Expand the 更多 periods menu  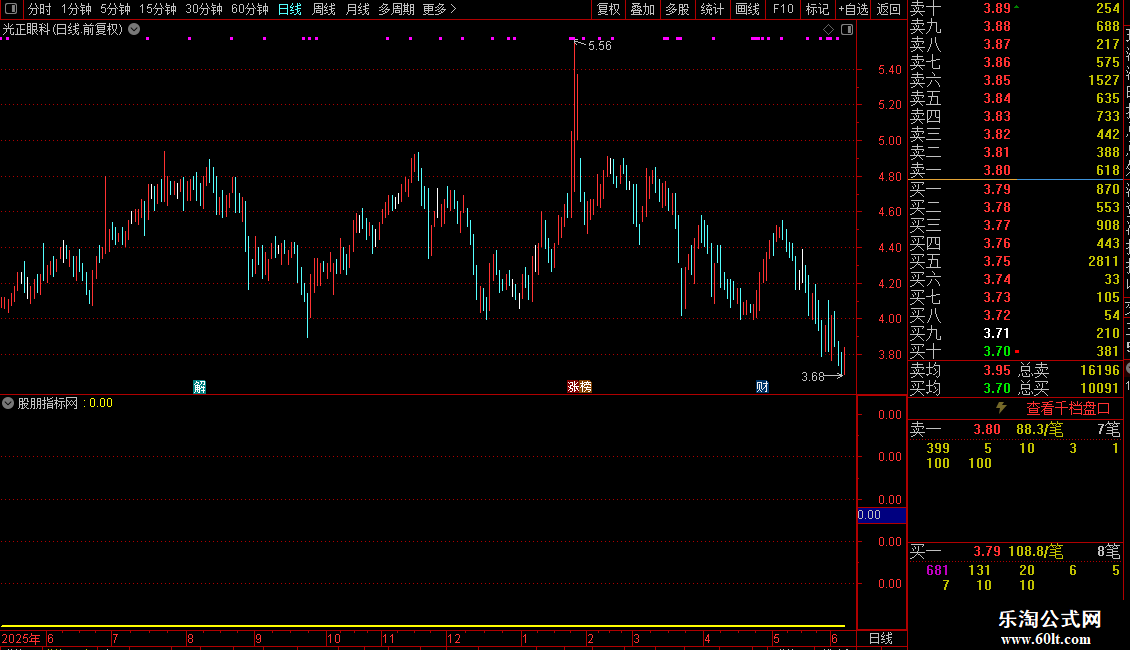[439, 9]
